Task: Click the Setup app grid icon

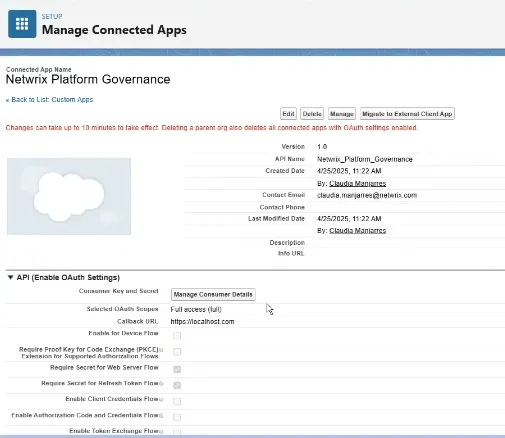Action: (x=22, y=24)
